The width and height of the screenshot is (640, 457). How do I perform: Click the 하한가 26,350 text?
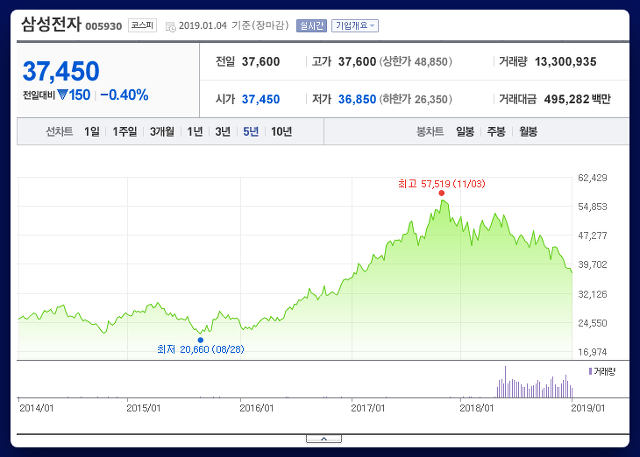click(x=416, y=99)
